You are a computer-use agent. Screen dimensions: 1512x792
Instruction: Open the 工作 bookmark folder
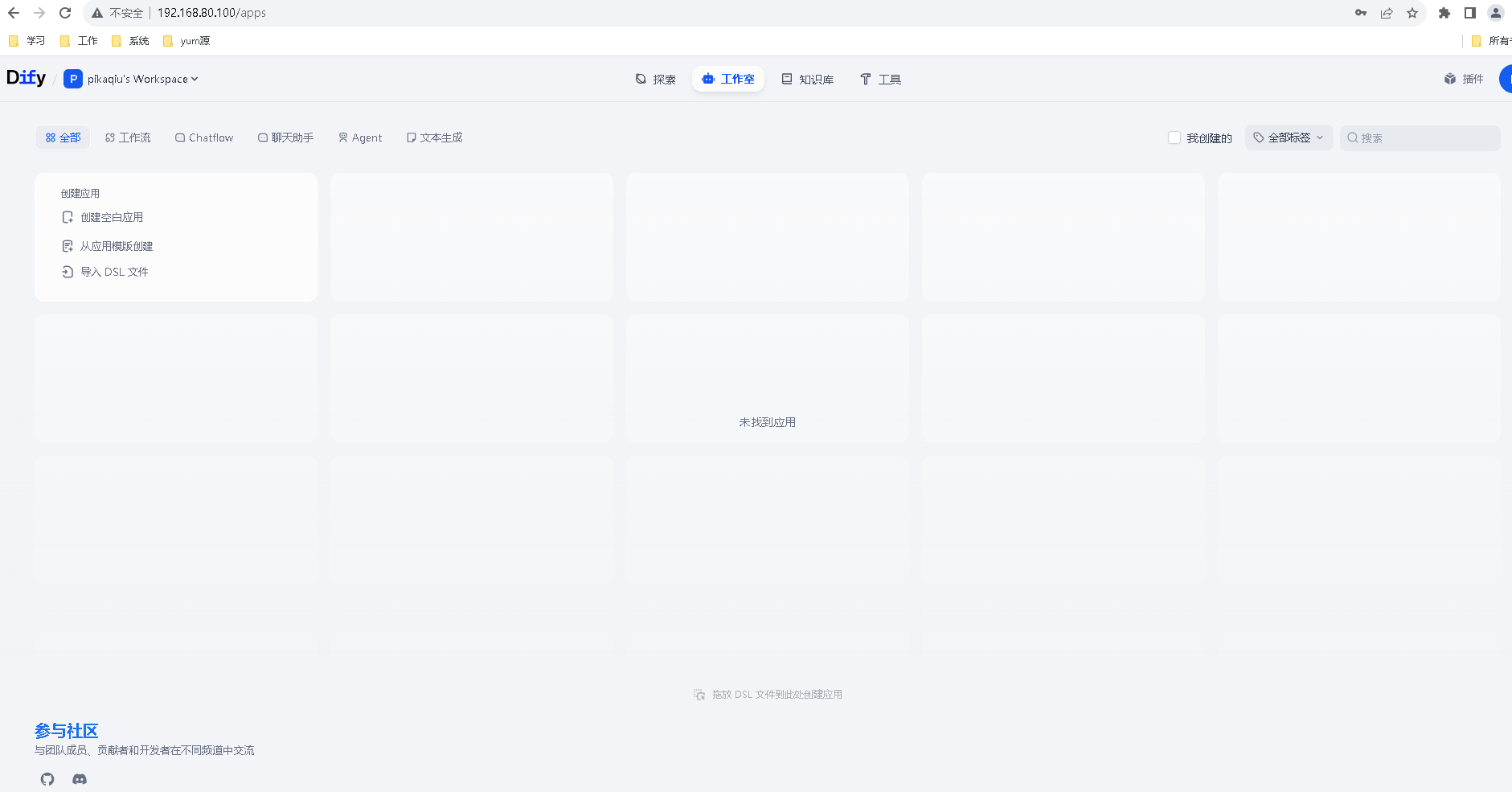pyautogui.click(x=79, y=41)
